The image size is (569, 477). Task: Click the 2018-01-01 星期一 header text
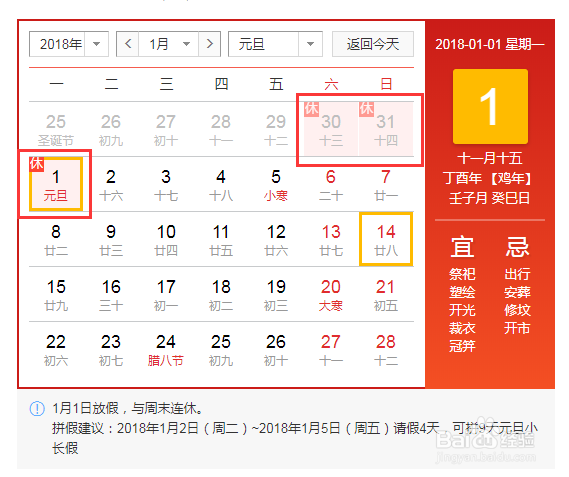tap(490, 44)
